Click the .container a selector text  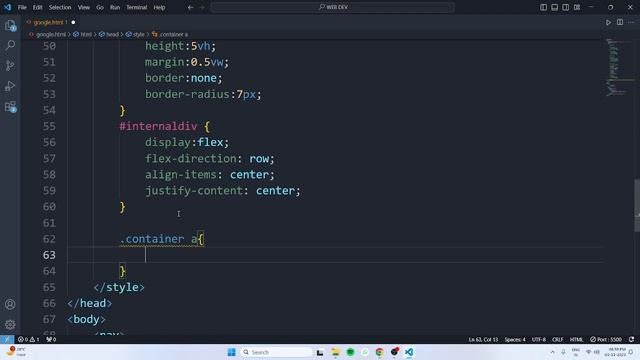(x=158, y=239)
